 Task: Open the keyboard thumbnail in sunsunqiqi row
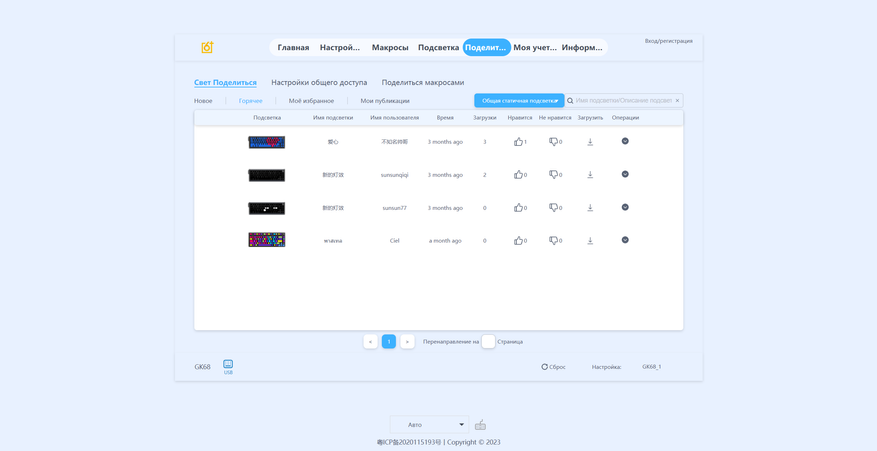(267, 175)
